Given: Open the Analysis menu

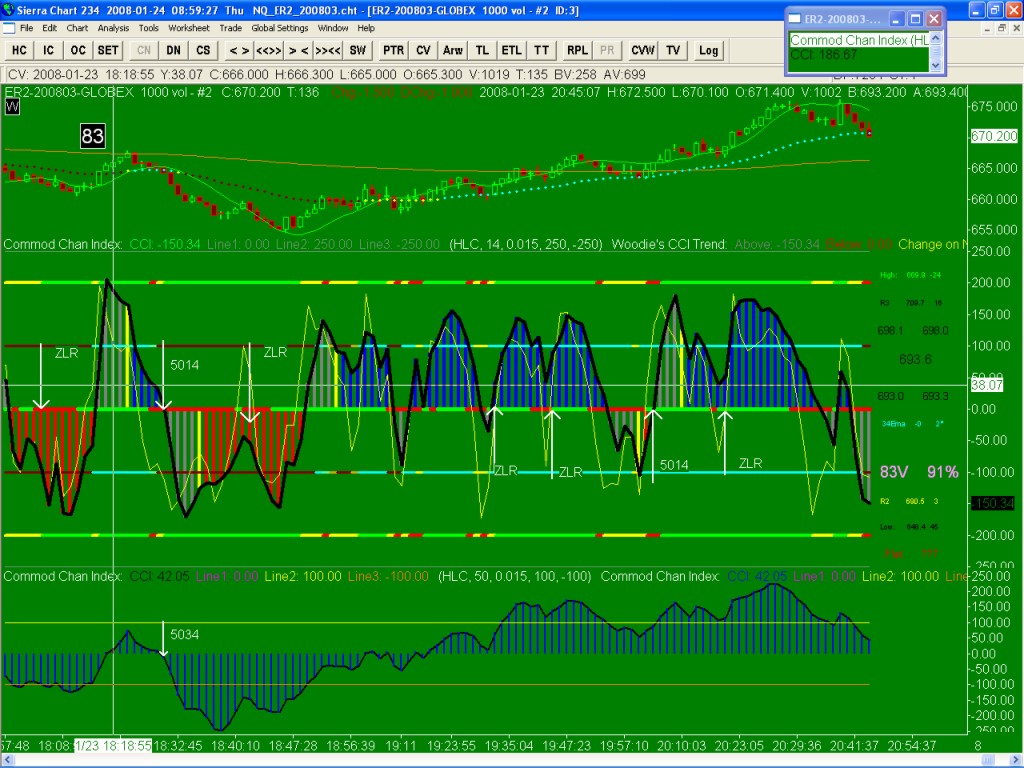Looking at the screenshot, I should pyautogui.click(x=113, y=28).
